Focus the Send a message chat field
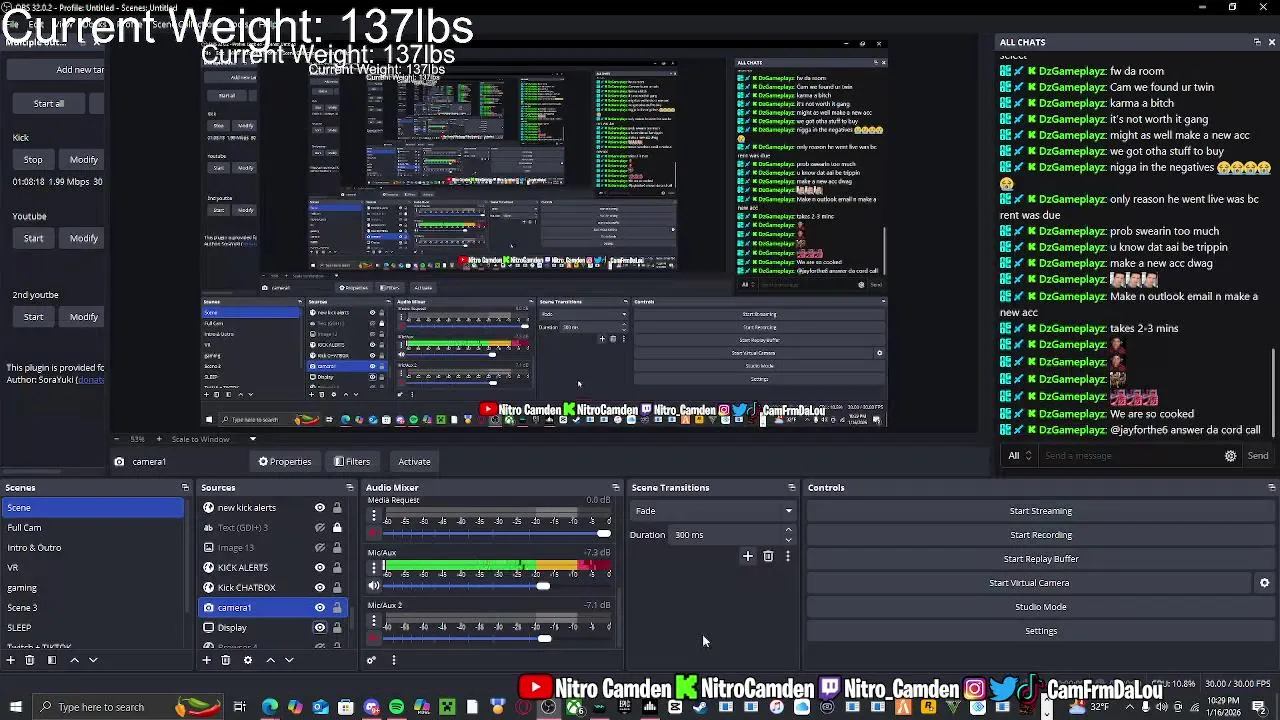The image size is (1280, 720). click(1128, 456)
